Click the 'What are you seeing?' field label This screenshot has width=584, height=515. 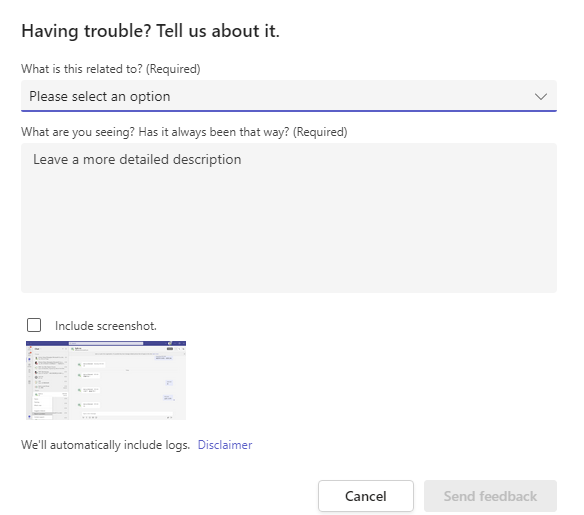184,132
